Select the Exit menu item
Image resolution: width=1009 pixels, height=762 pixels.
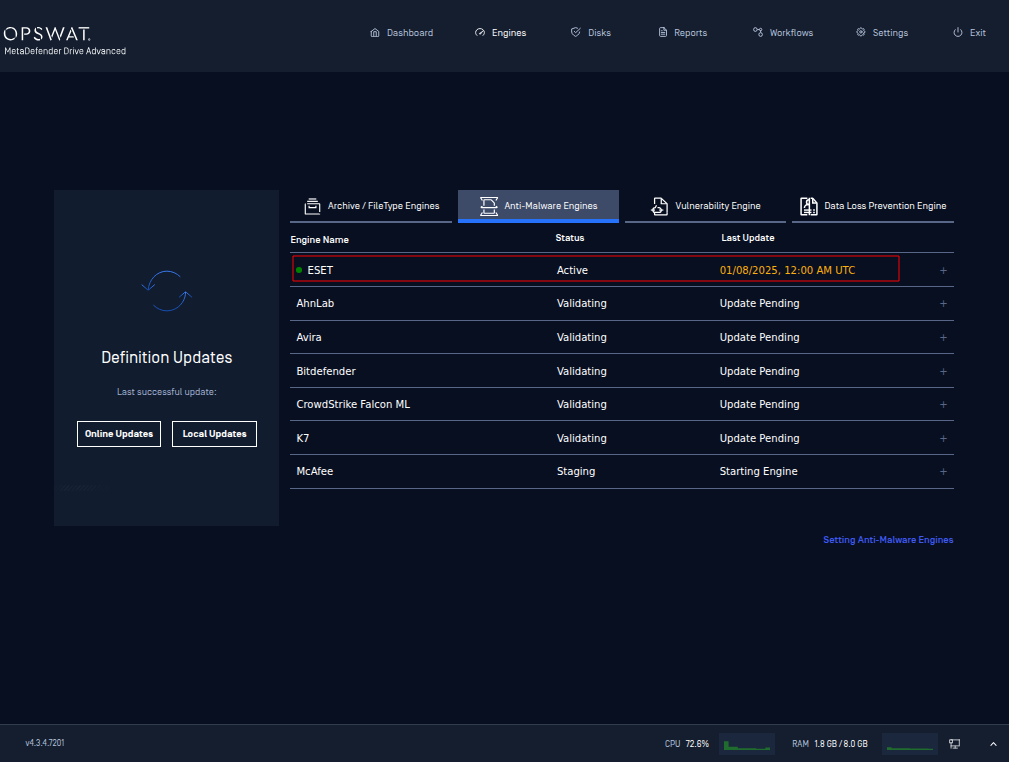click(x=969, y=33)
